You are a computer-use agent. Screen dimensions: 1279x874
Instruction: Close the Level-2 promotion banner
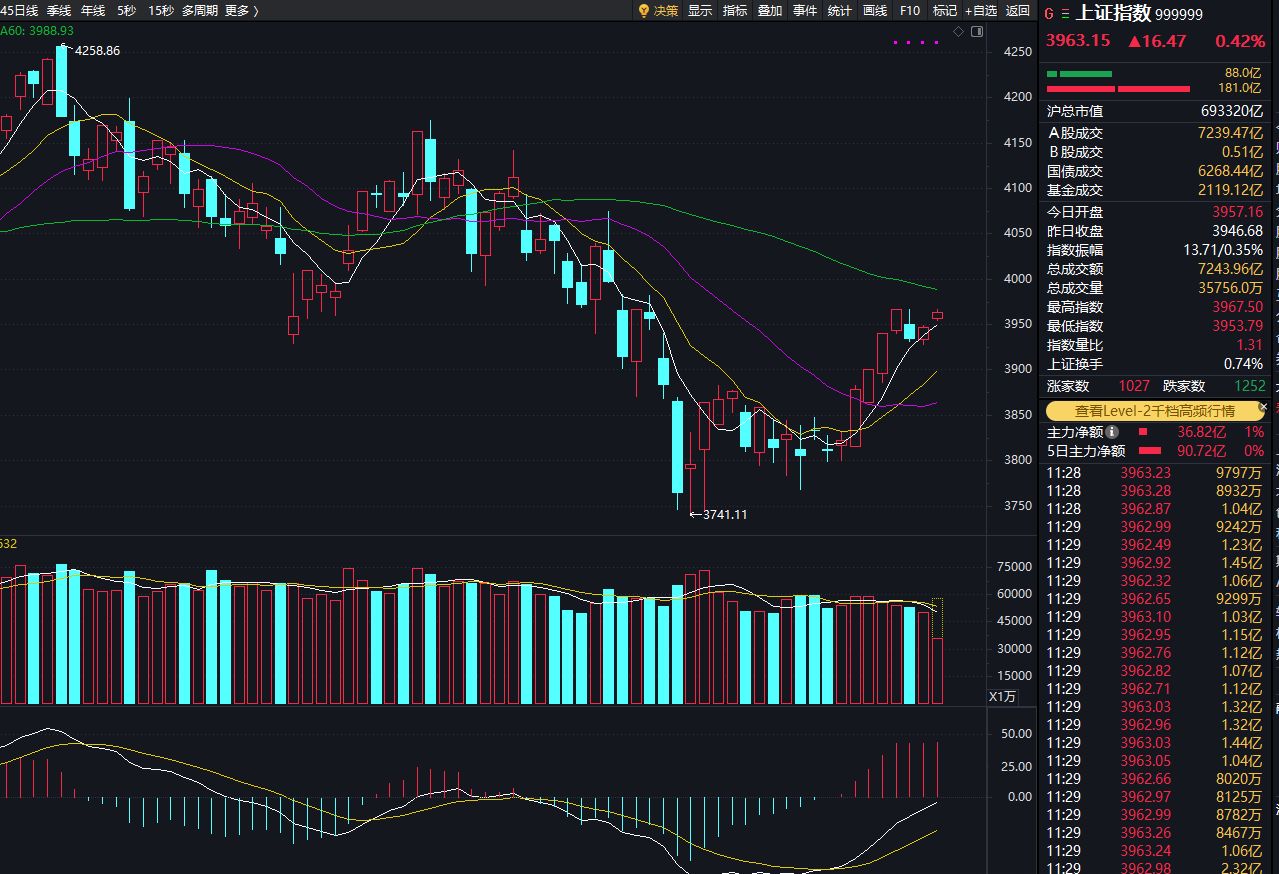[x=1264, y=408]
